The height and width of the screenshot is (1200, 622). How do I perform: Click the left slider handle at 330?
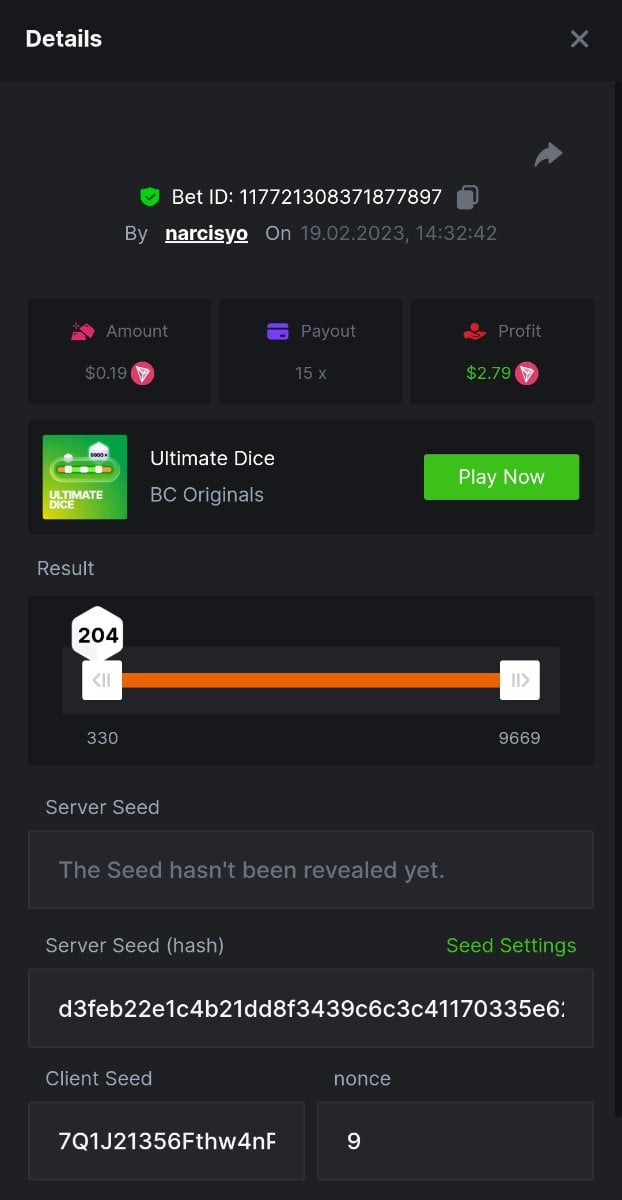(102, 680)
